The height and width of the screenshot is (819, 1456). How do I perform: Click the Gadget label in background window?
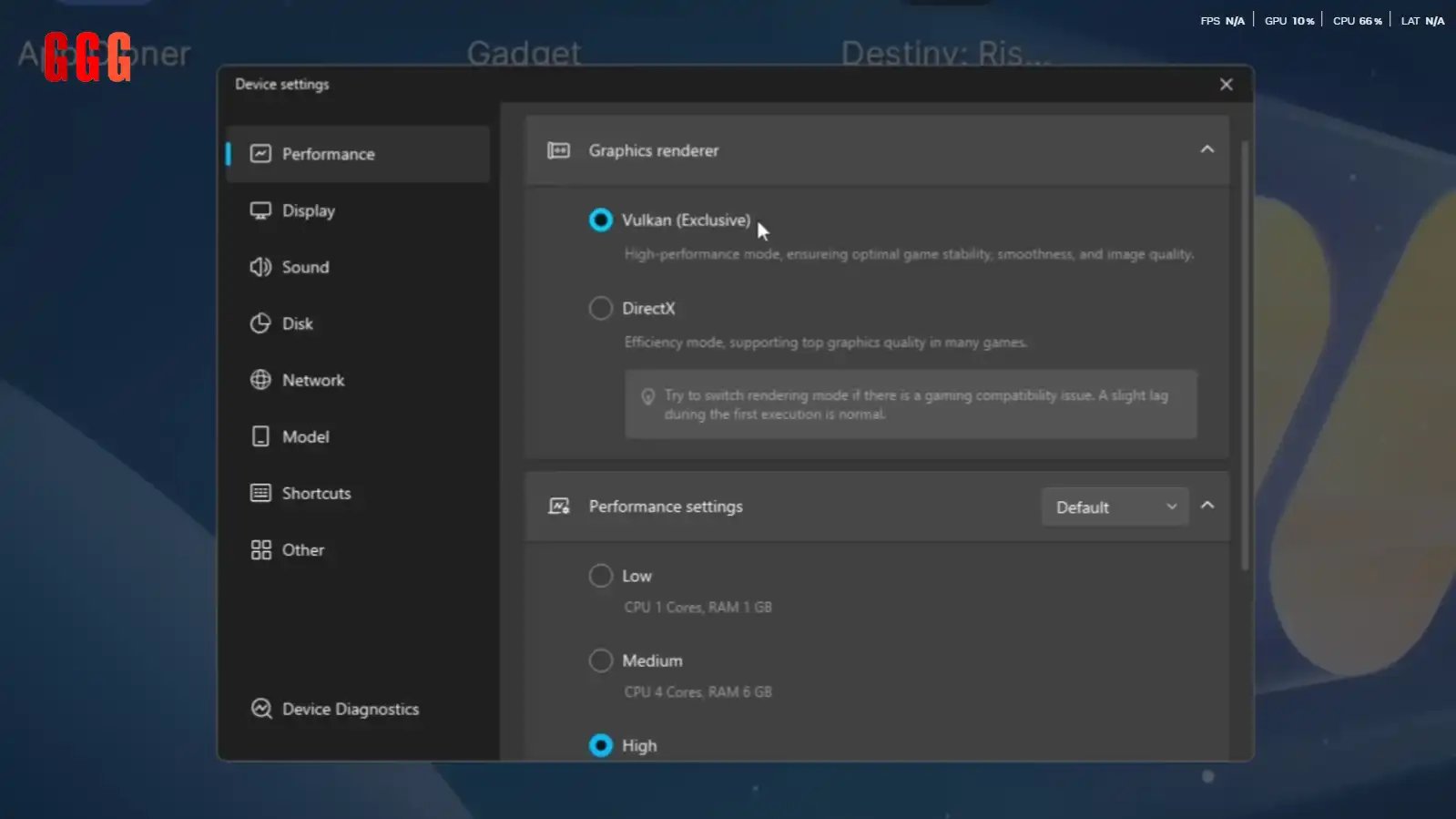[524, 53]
